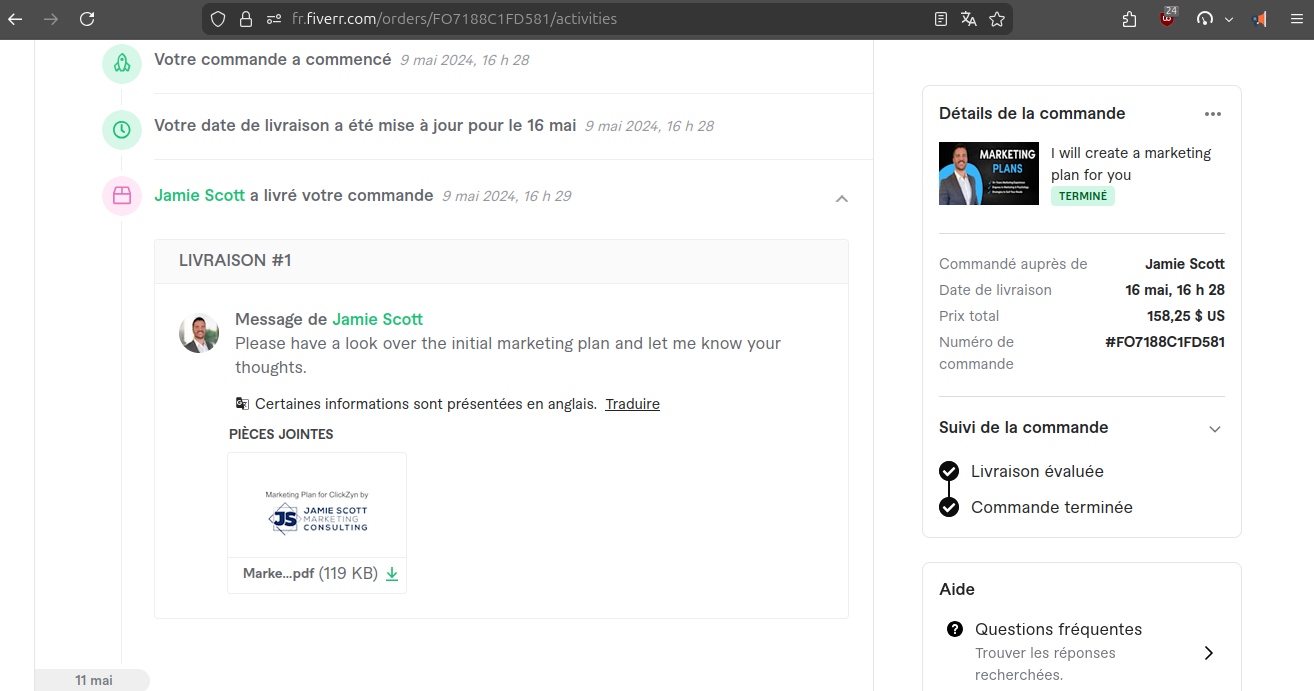Collapse the Jamie Scott delivery entry
1314x691 pixels.
pos(841,198)
